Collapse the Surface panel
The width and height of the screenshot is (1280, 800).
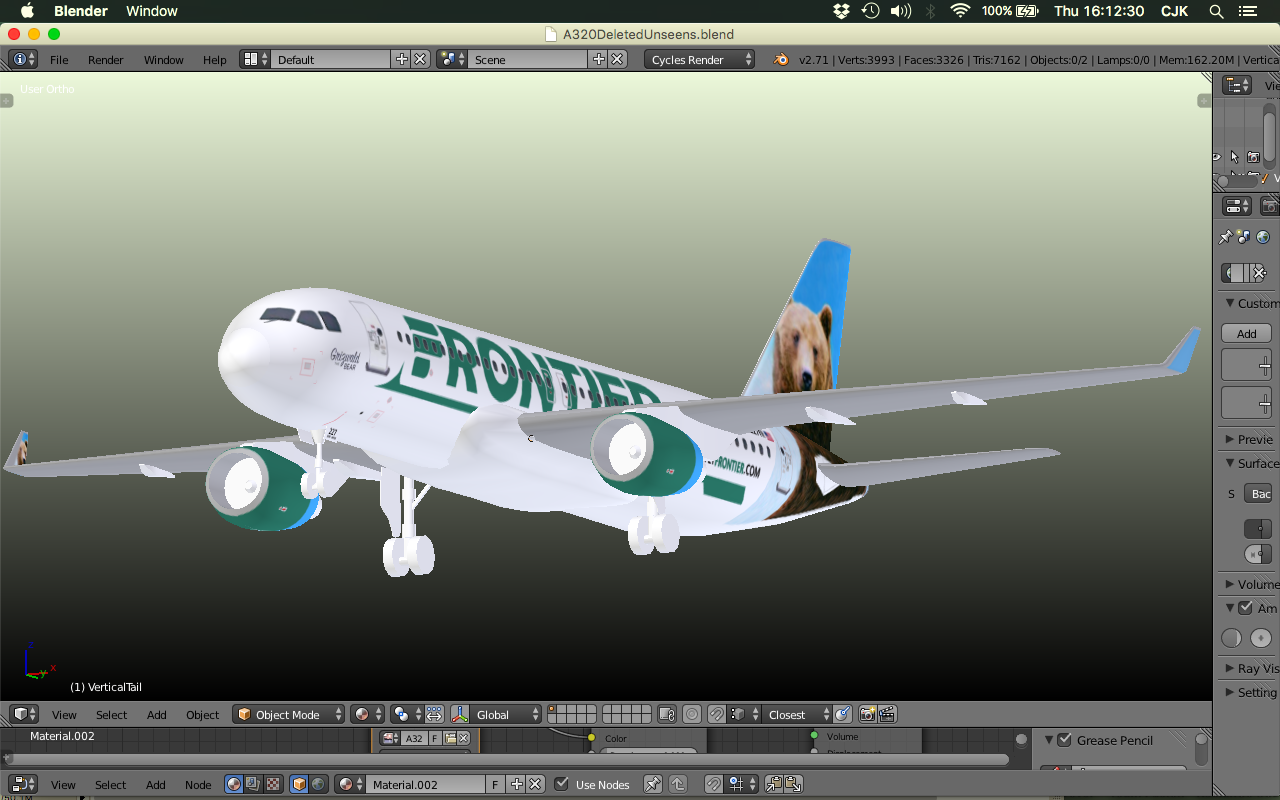click(x=1230, y=463)
